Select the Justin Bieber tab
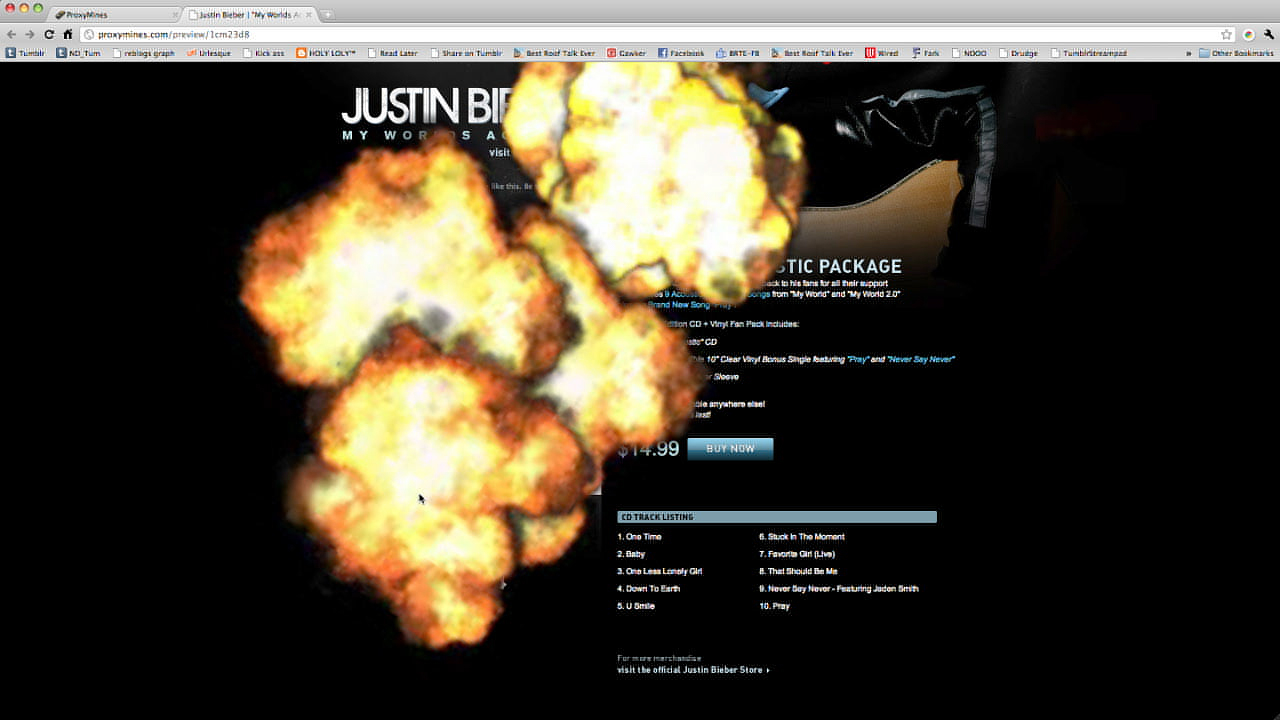 [250, 15]
